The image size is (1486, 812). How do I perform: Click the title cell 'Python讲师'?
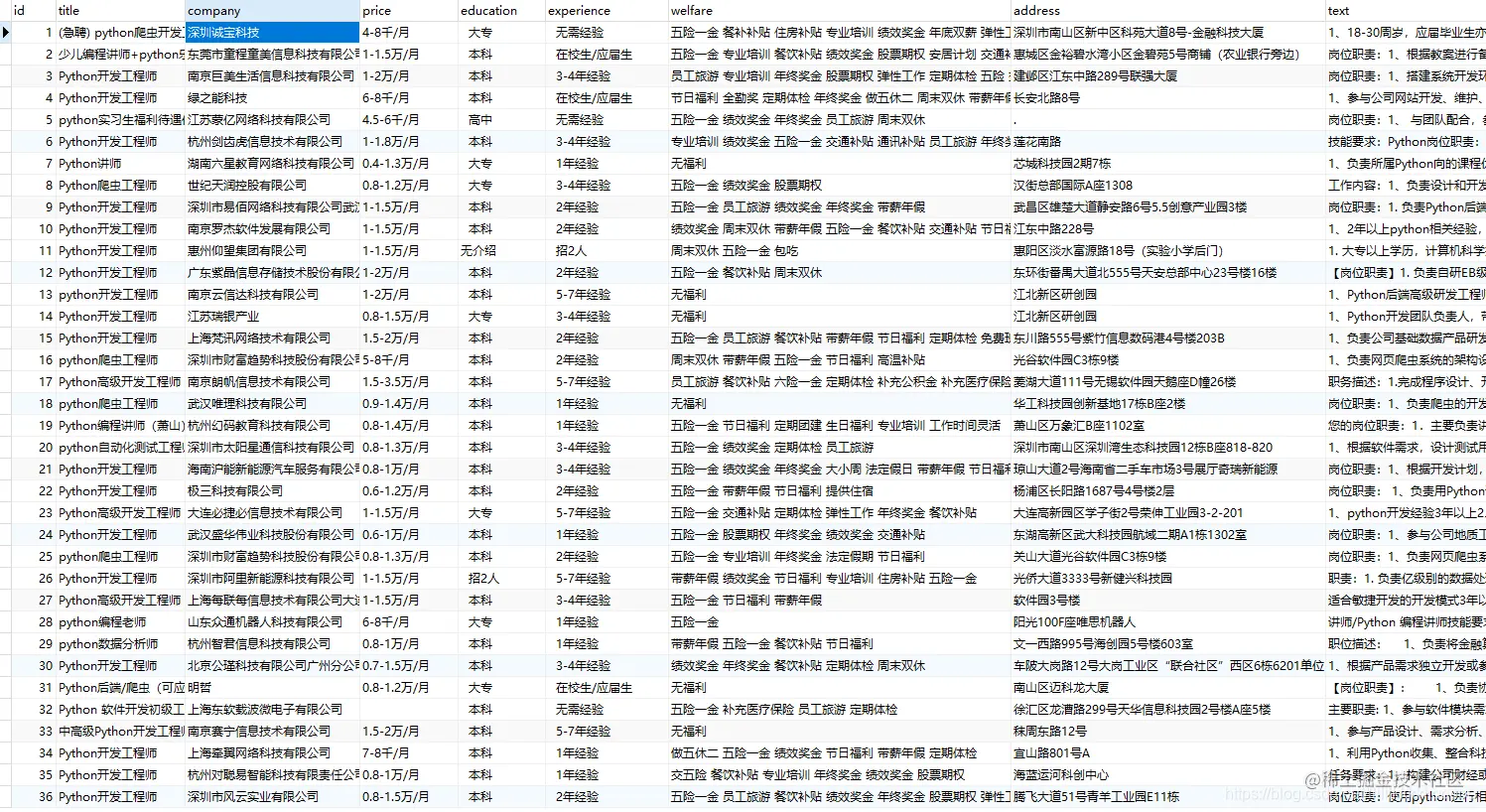pos(119,164)
